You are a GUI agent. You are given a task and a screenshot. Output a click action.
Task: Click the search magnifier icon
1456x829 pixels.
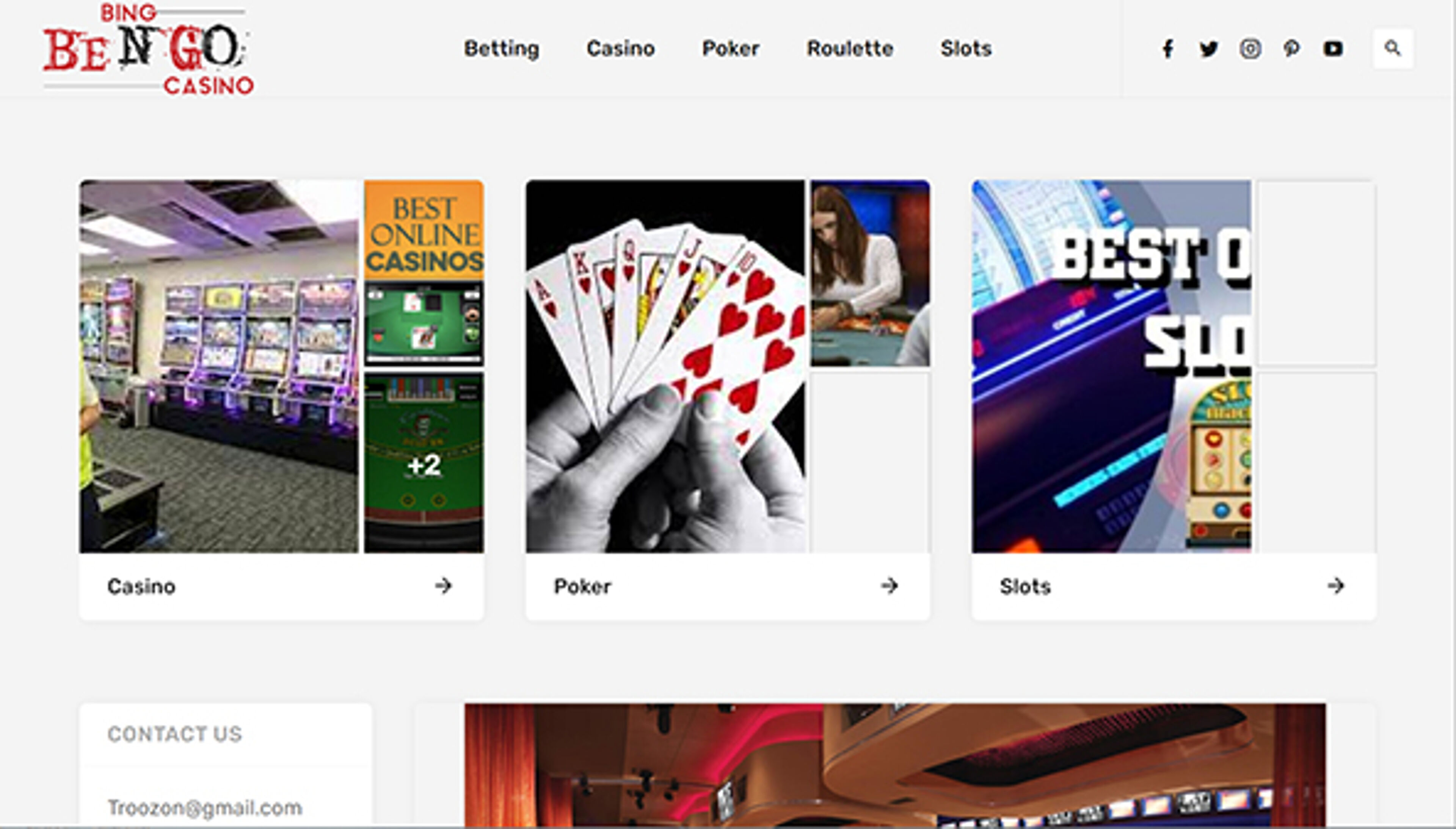1393,49
